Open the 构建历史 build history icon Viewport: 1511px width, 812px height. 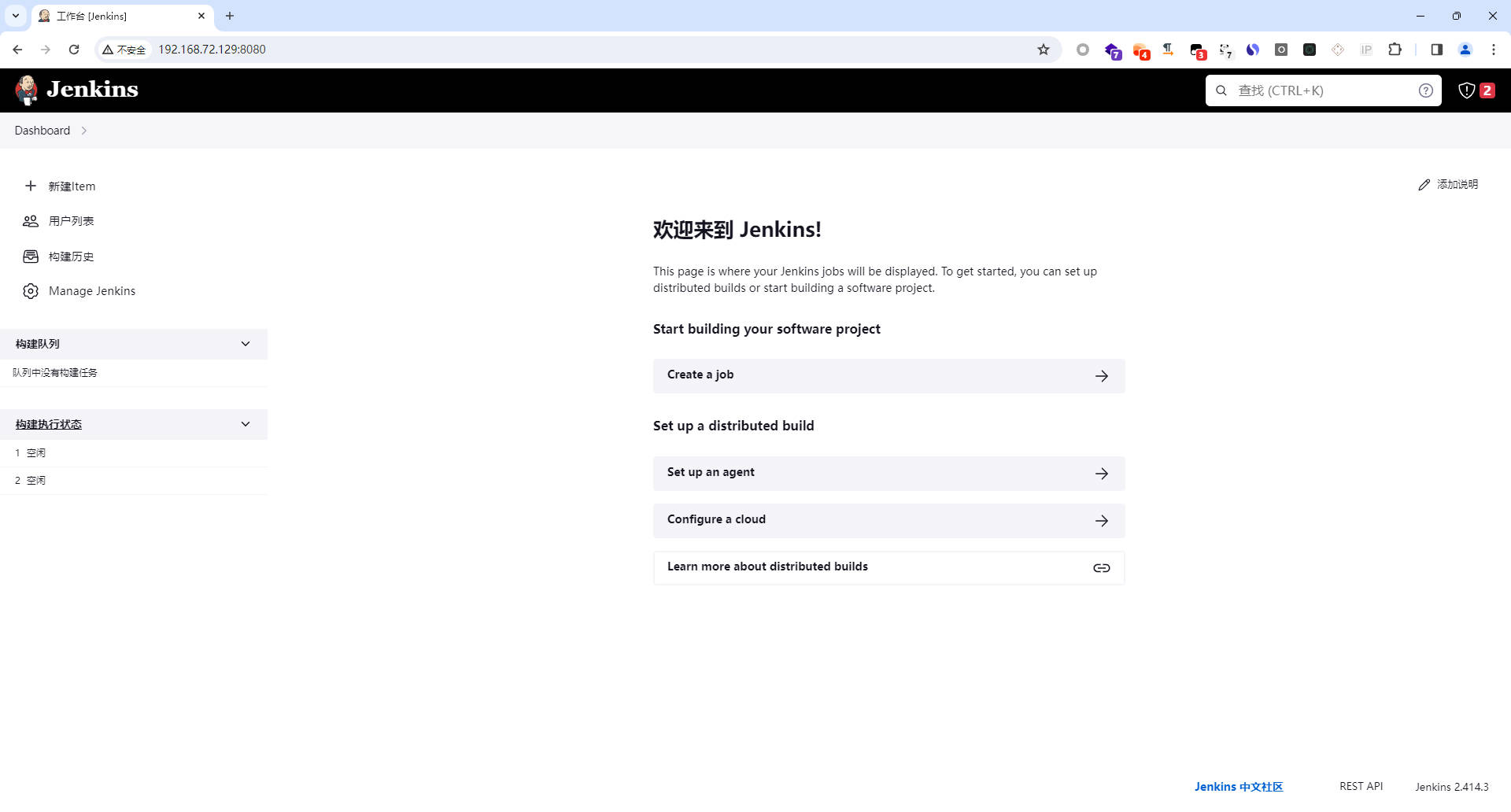click(31, 257)
